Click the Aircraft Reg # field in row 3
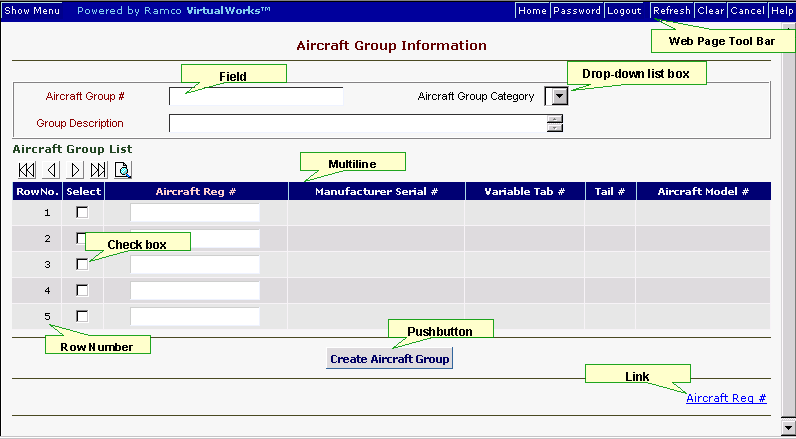 pyautogui.click(x=195, y=264)
